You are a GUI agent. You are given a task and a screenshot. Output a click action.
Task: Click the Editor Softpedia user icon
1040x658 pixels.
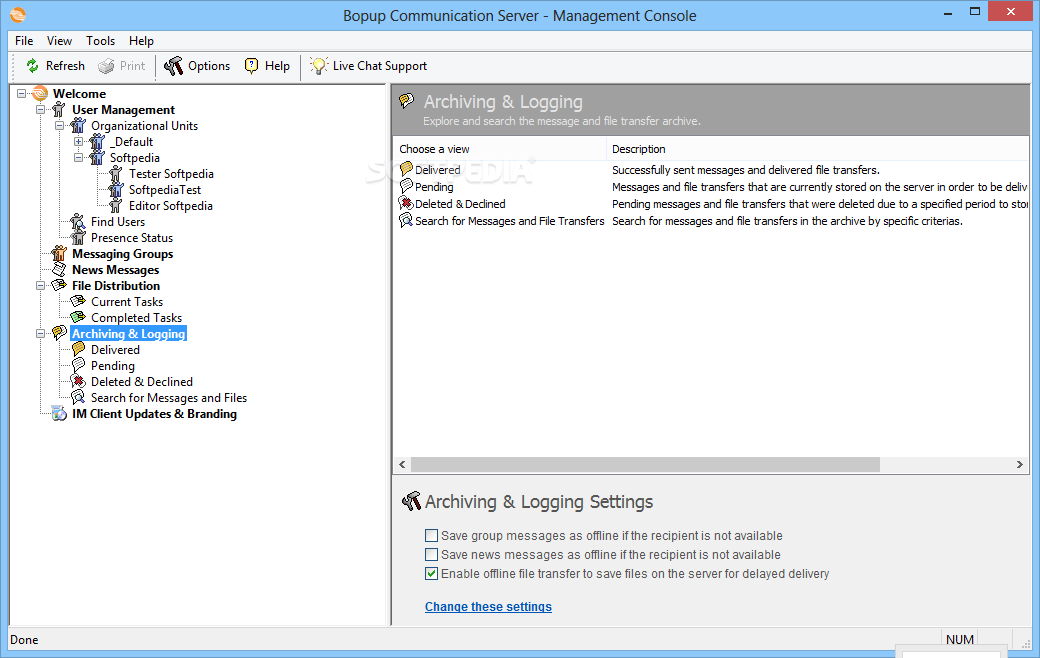(x=116, y=206)
